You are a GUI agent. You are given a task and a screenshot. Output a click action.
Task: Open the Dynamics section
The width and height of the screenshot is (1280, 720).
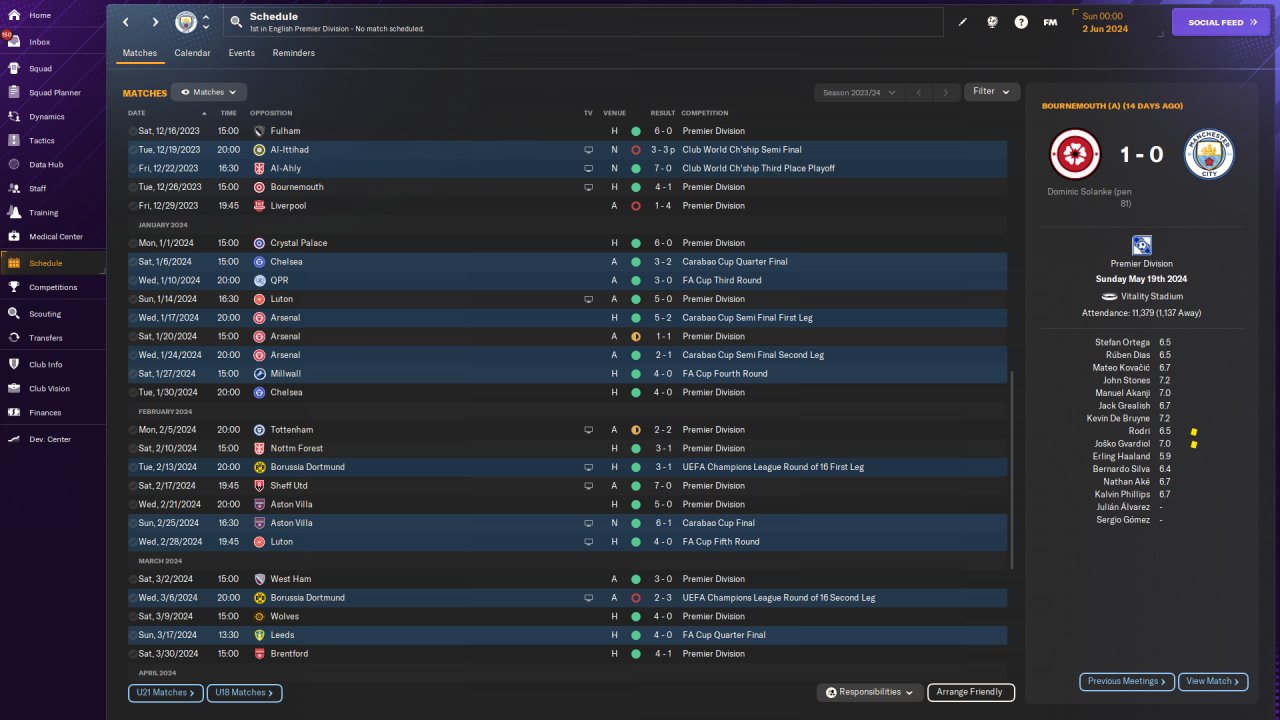[46, 117]
